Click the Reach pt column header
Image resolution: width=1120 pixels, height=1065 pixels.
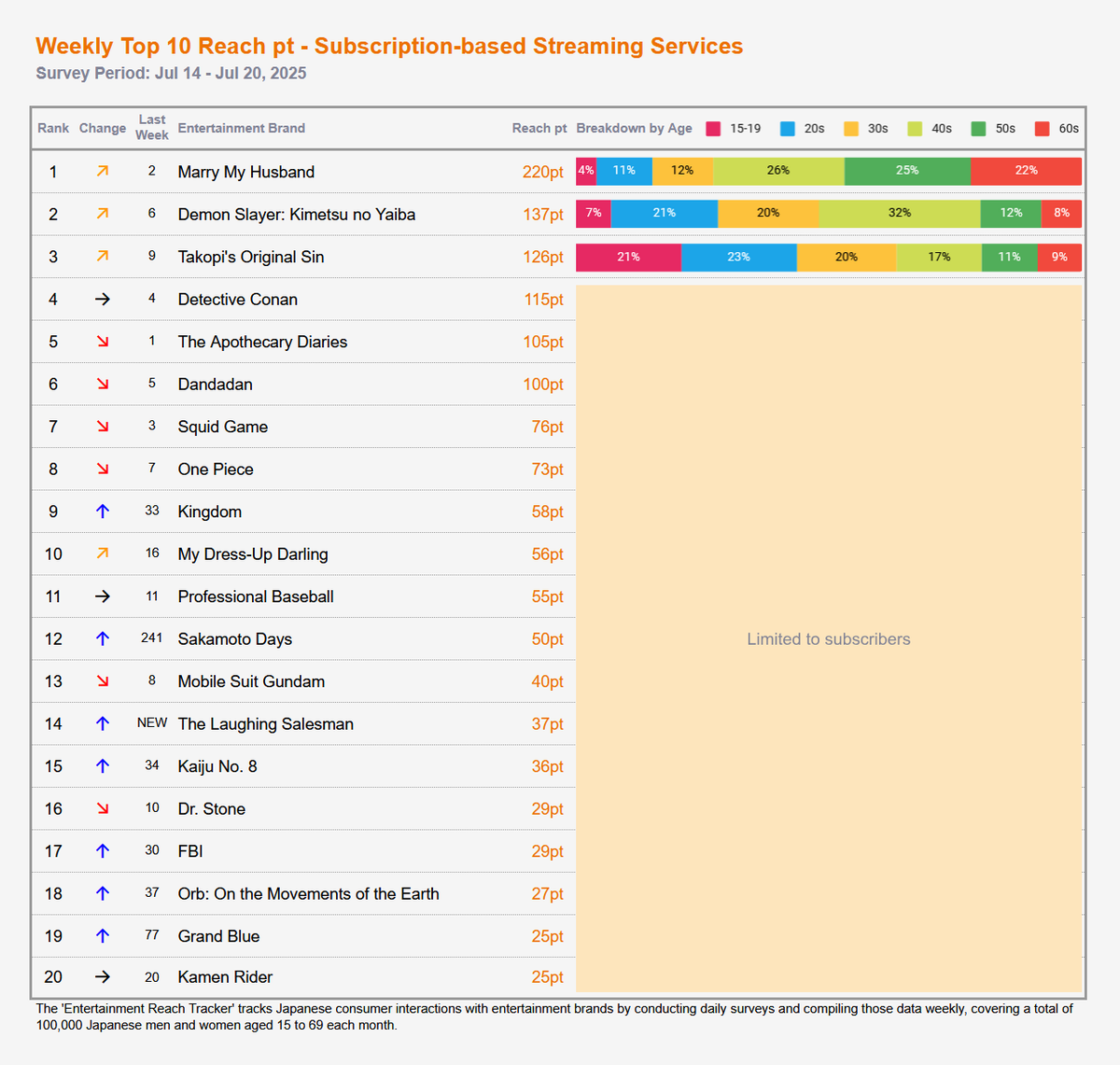tap(539, 128)
